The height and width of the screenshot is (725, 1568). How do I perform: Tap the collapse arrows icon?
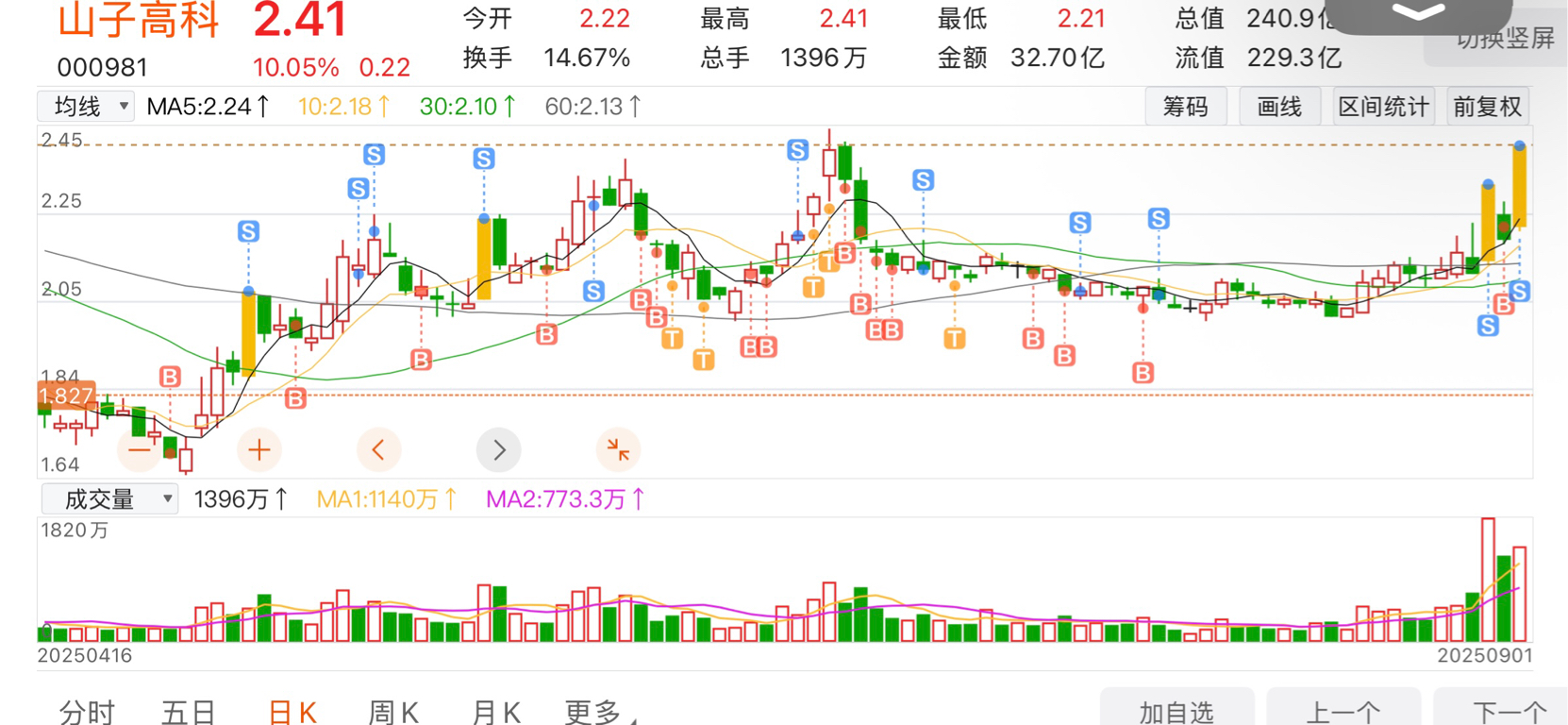coord(619,450)
